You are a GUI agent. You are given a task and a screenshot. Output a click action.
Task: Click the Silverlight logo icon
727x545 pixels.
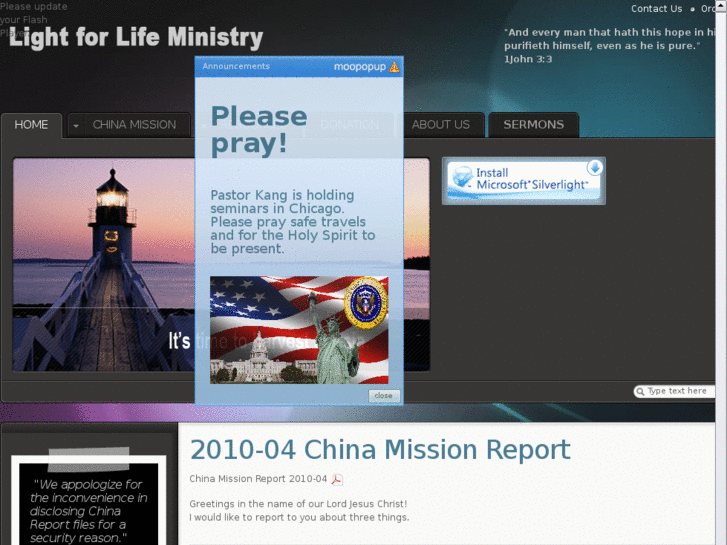pyautogui.click(x=462, y=177)
